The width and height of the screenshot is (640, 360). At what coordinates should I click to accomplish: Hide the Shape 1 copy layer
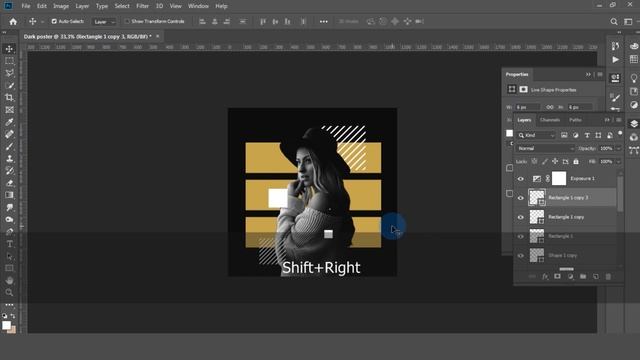(x=520, y=256)
